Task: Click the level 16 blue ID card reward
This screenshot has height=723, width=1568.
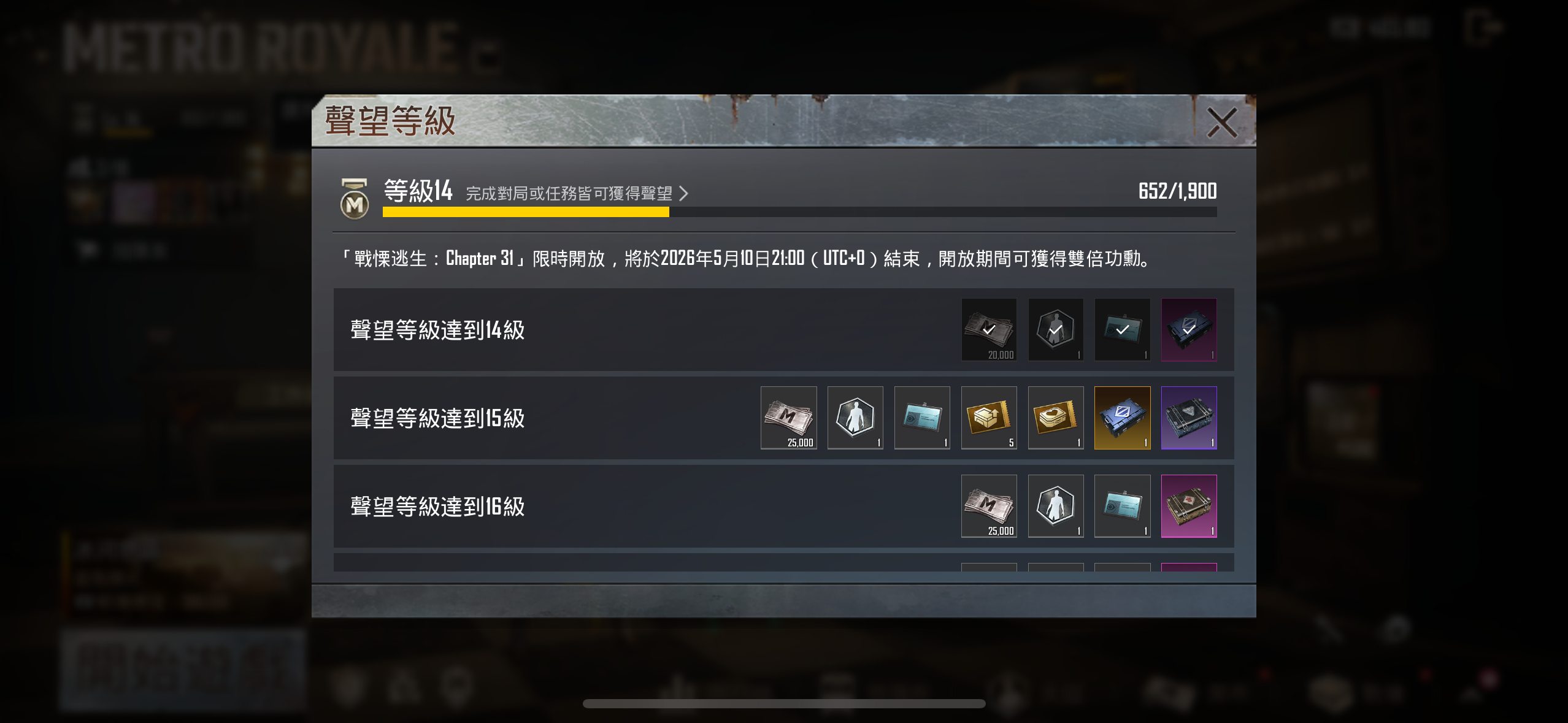Action: 1123,506
